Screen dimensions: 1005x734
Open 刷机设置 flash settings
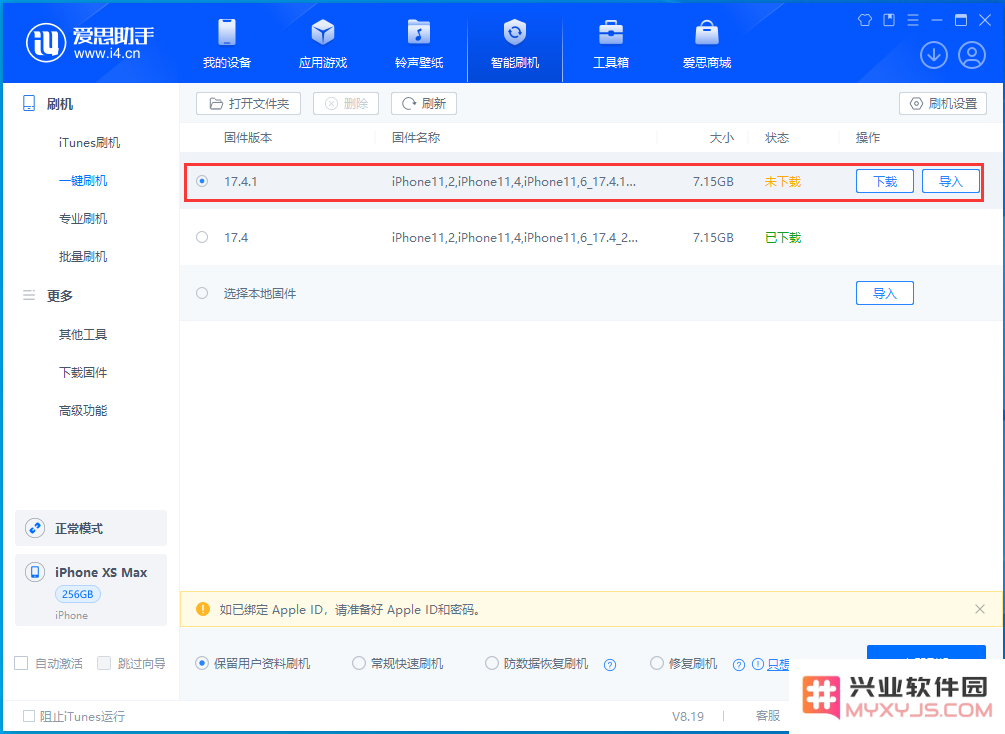click(x=943, y=103)
